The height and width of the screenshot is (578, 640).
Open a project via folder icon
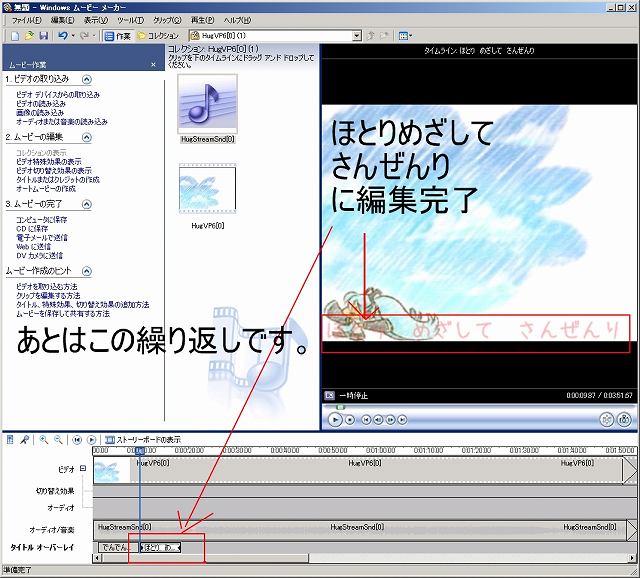pos(29,36)
